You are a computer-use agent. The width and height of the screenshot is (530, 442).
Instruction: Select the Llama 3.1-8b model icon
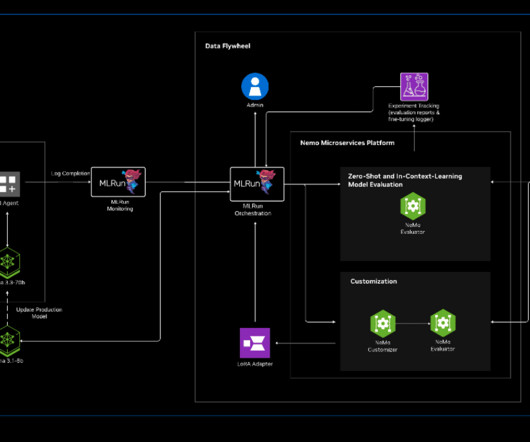tap(9, 341)
